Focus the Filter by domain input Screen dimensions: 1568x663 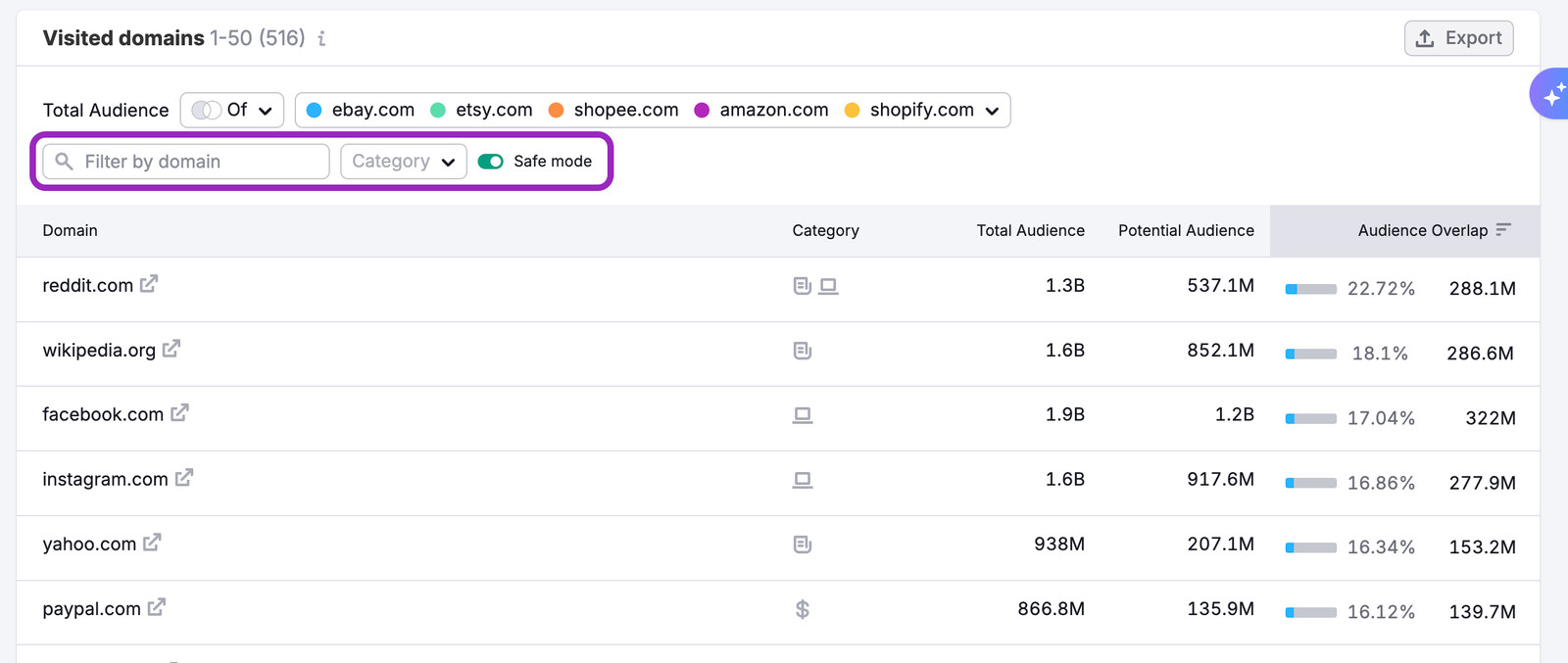[186, 162]
